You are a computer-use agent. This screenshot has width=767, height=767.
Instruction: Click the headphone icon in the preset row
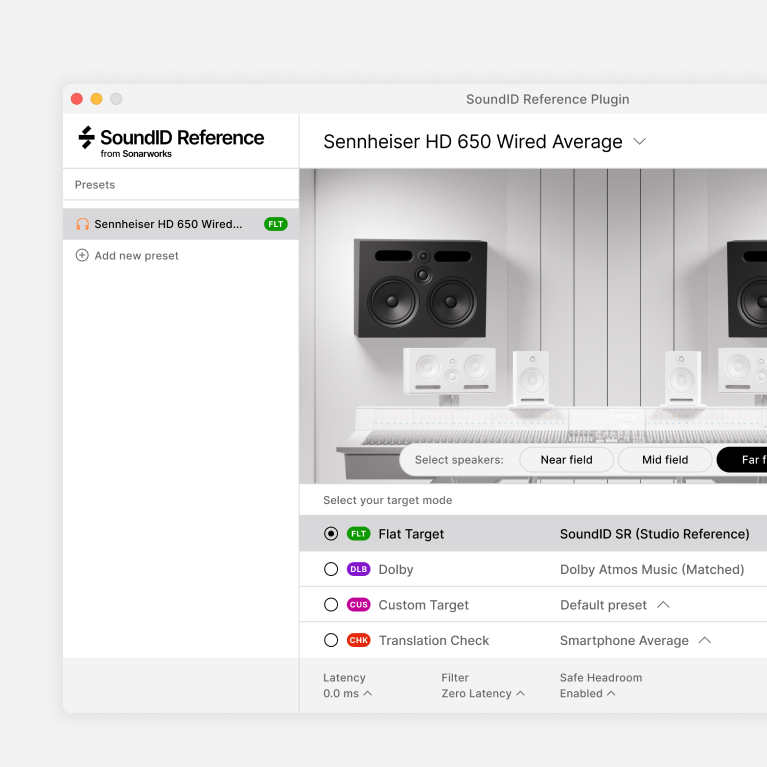82,224
